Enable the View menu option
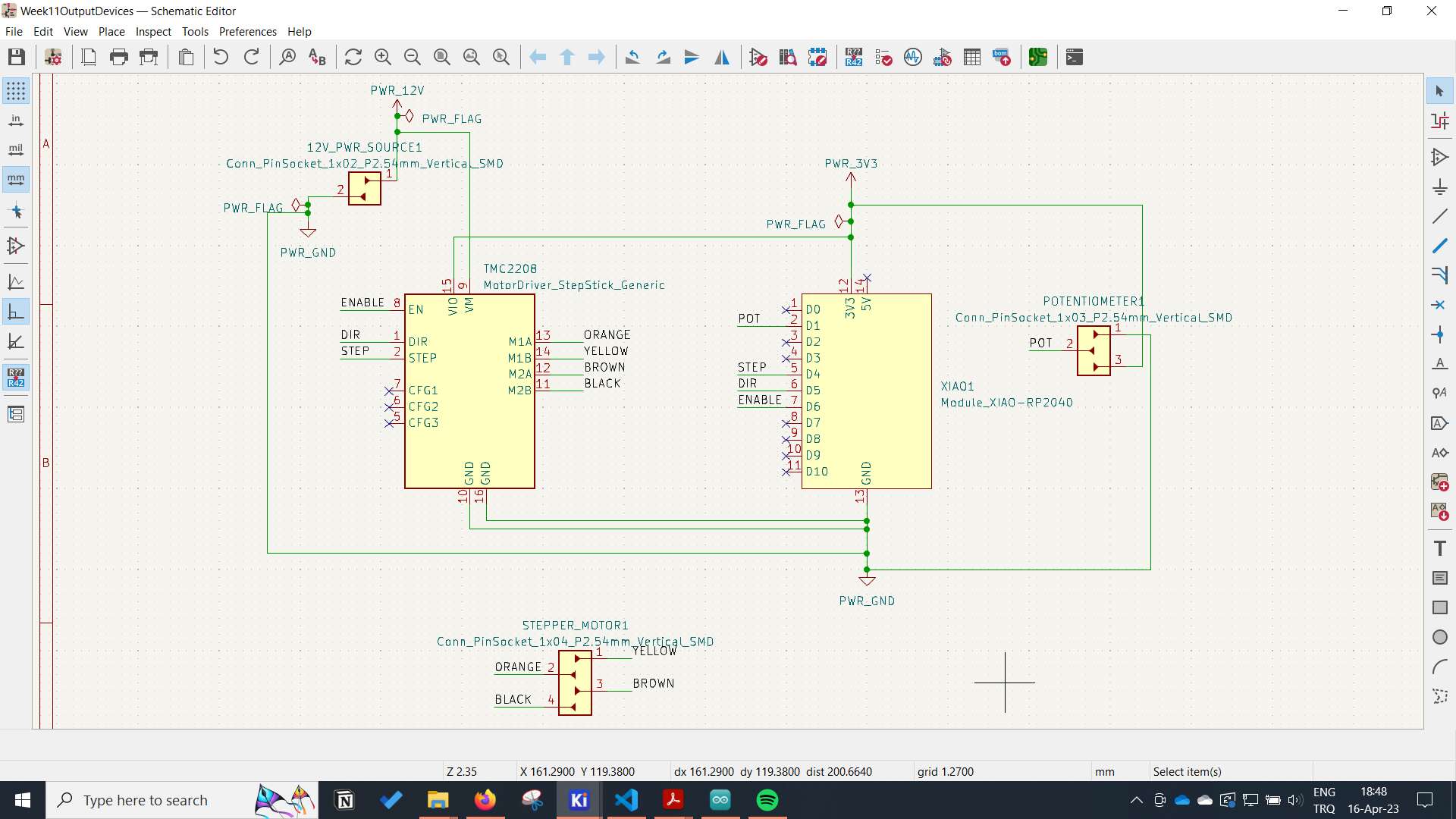The height and width of the screenshot is (819, 1456). 75,31
